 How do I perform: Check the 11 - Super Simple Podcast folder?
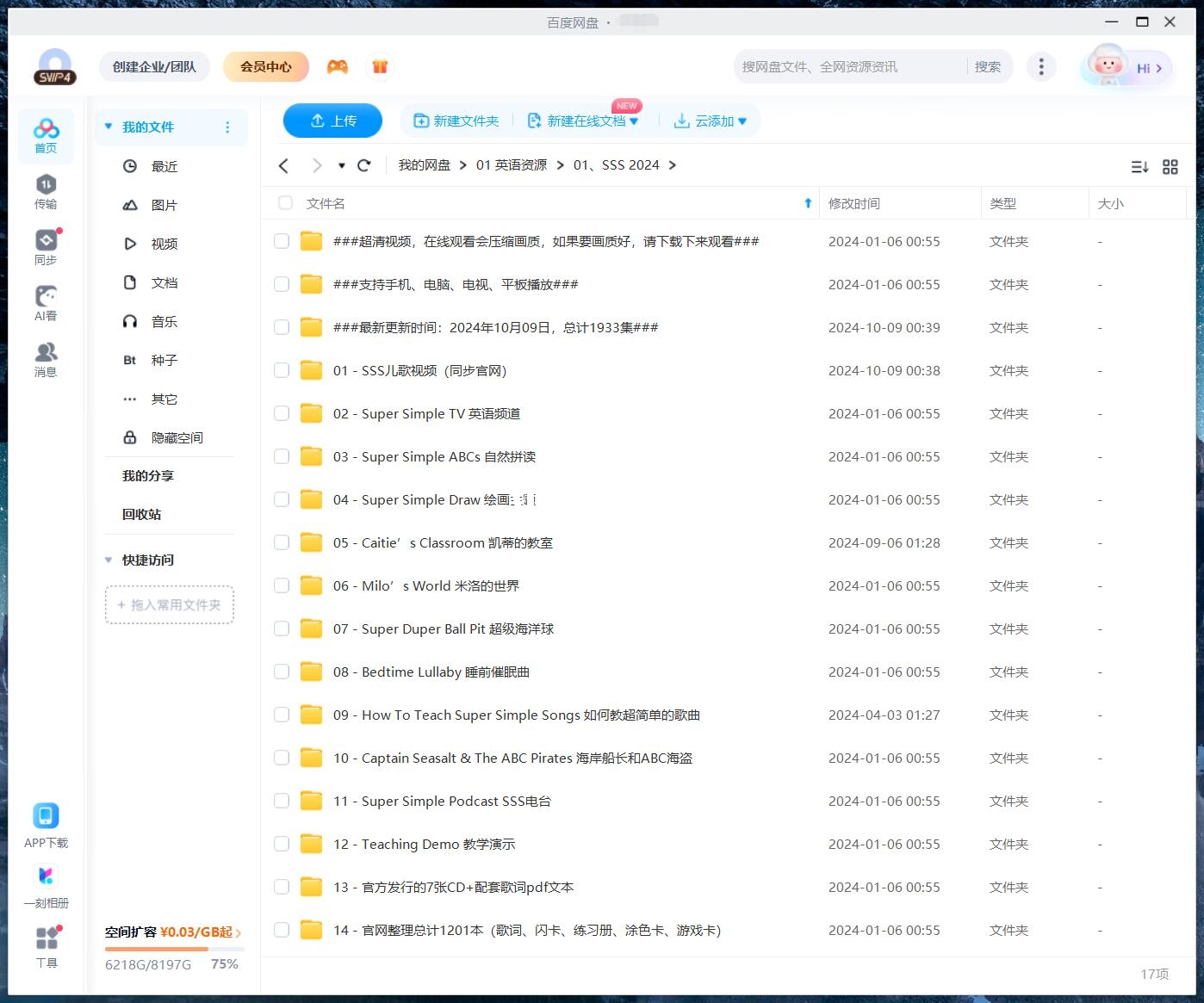282,801
